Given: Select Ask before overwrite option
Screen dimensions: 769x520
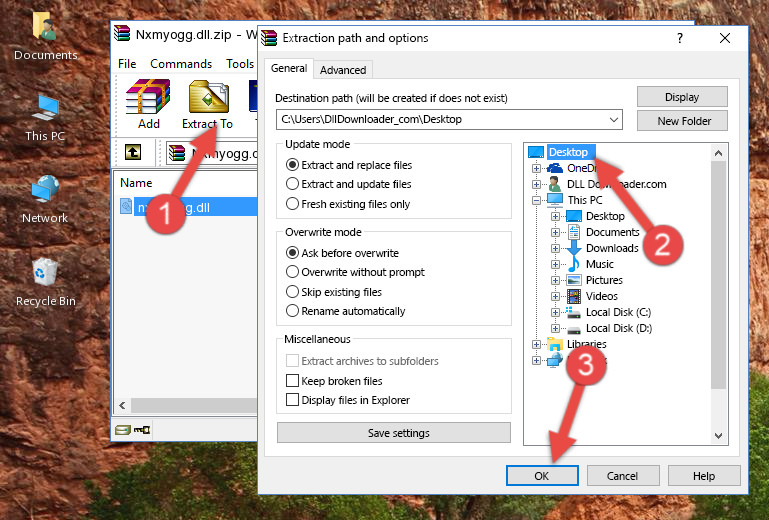Looking at the screenshot, I should pyautogui.click(x=292, y=253).
